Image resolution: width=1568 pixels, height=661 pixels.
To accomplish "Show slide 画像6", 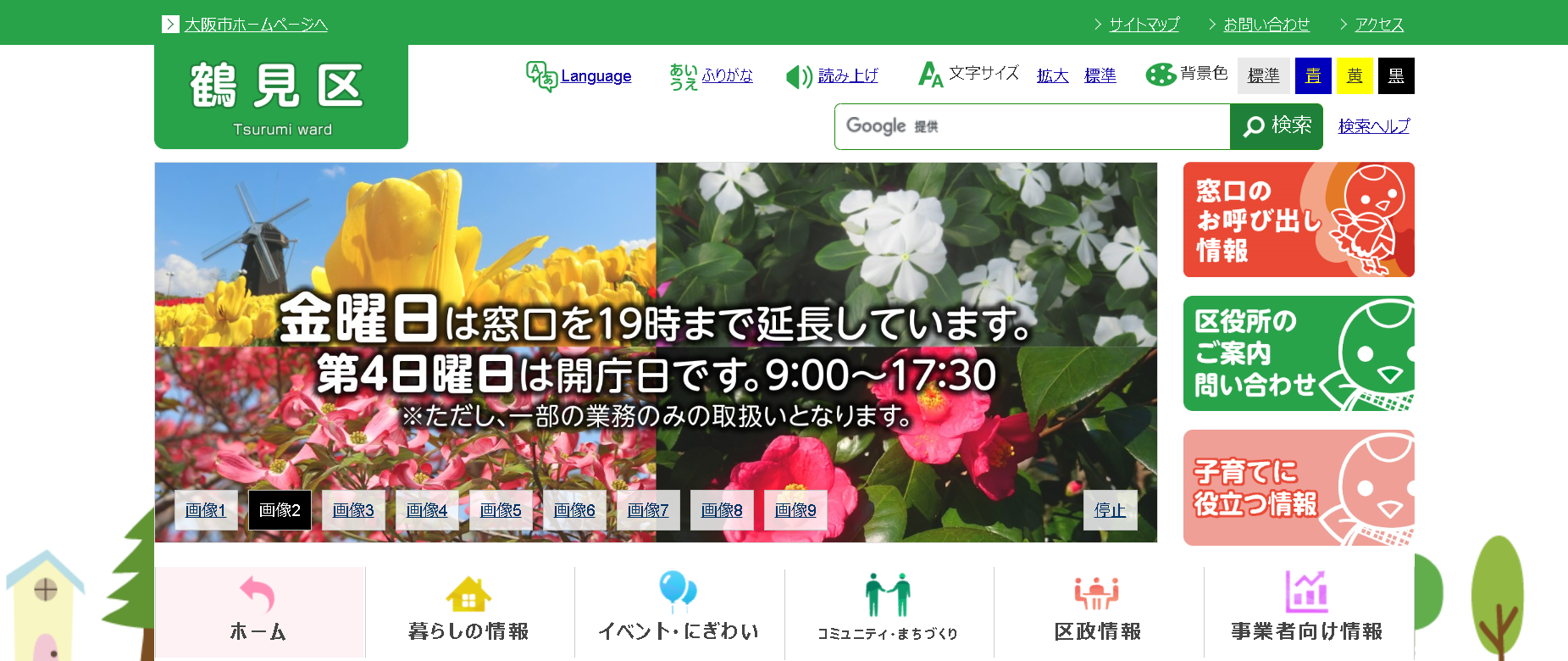I will coord(574,510).
